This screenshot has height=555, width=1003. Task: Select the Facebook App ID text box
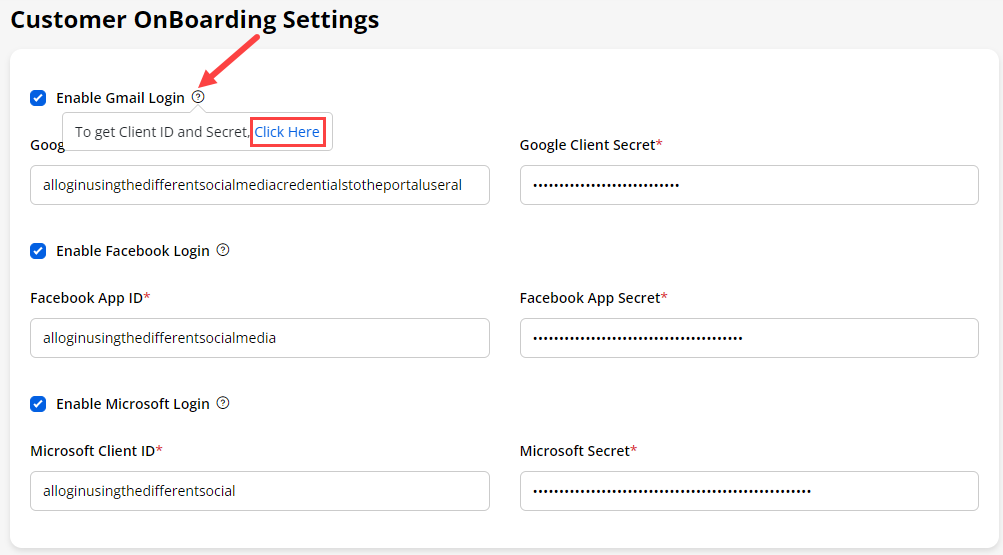pyautogui.click(x=260, y=338)
